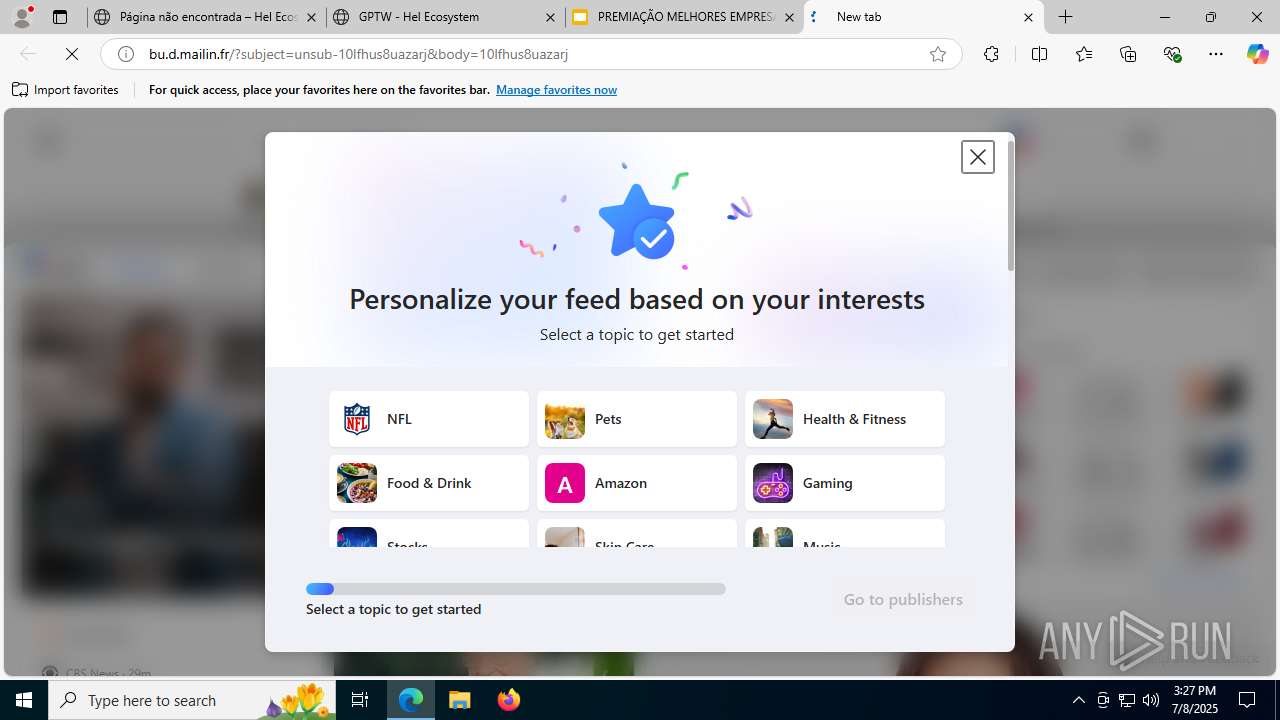Open the notification center icon
The width and height of the screenshot is (1280, 720).
click(1247, 700)
